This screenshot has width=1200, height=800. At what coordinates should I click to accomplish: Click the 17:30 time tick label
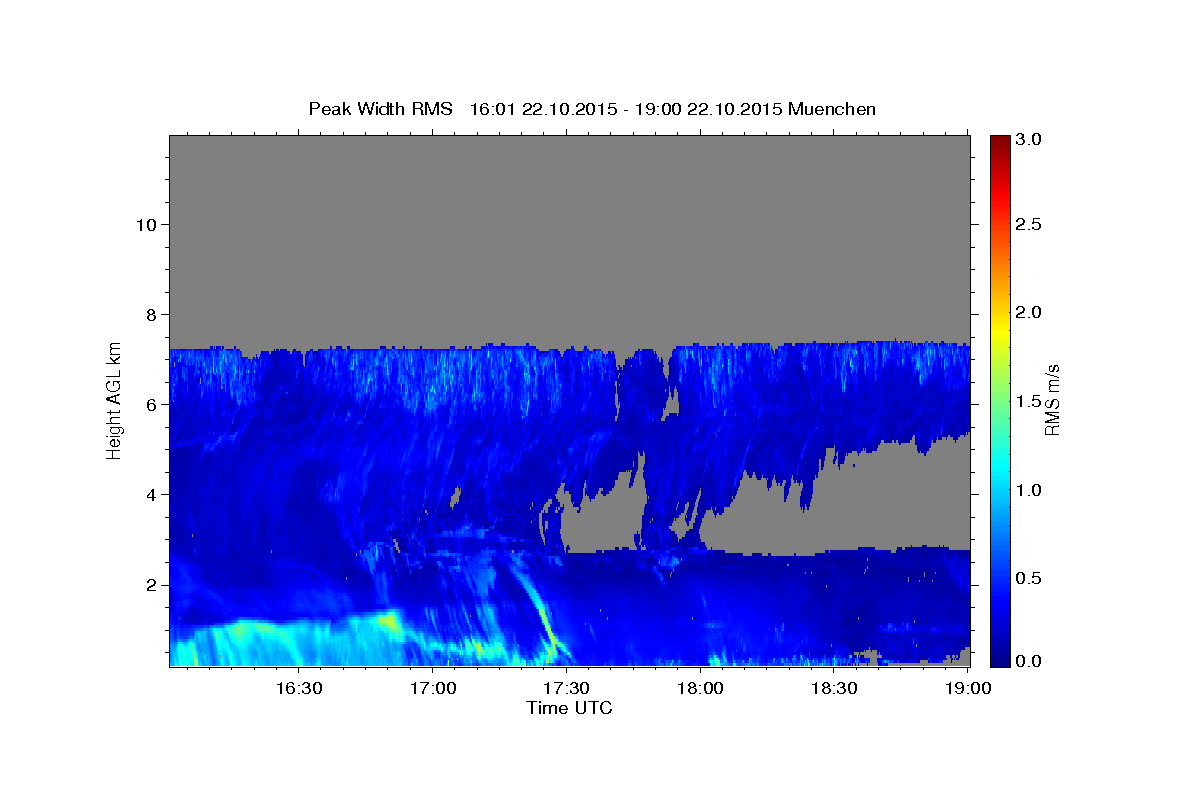click(x=567, y=689)
